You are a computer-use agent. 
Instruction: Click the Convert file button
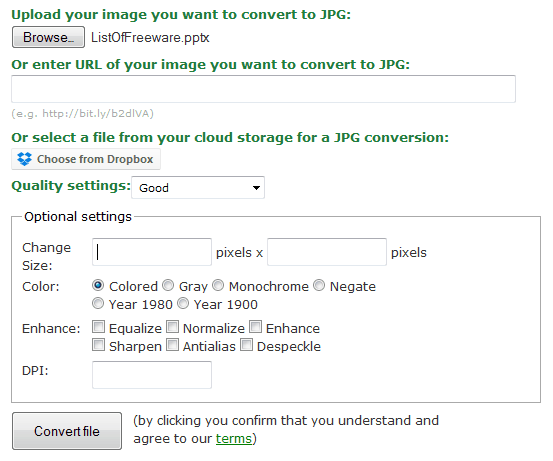coord(67,431)
